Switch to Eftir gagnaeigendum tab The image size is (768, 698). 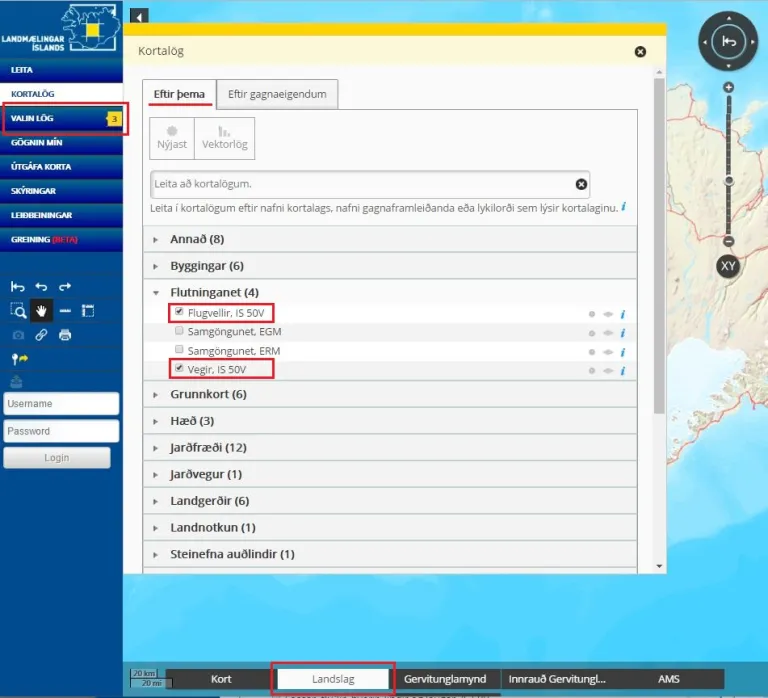click(277, 94)
